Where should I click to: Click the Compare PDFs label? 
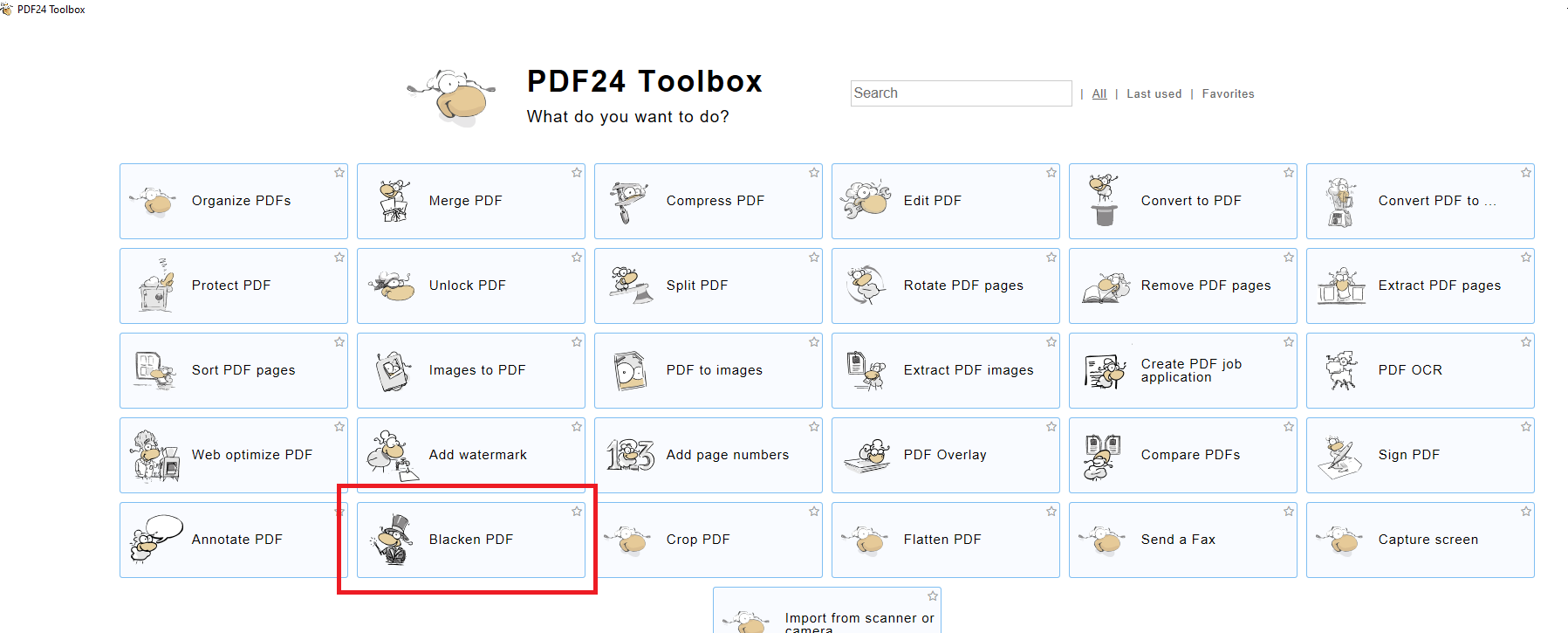click(x=1190, y=455)
